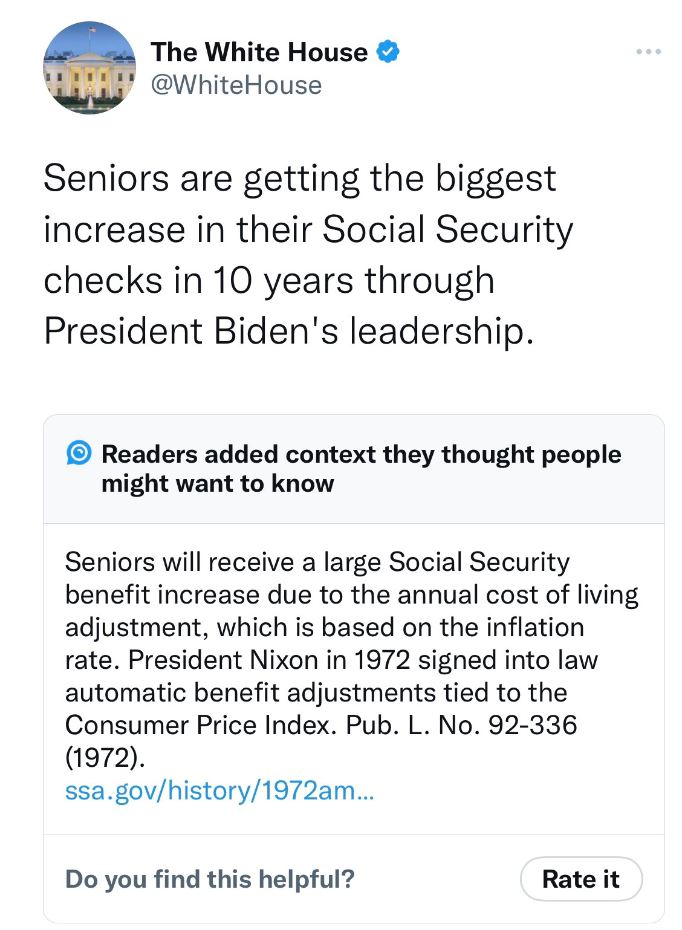Open the ssa.gov/history/1972am… link

(x=222, y=792)
